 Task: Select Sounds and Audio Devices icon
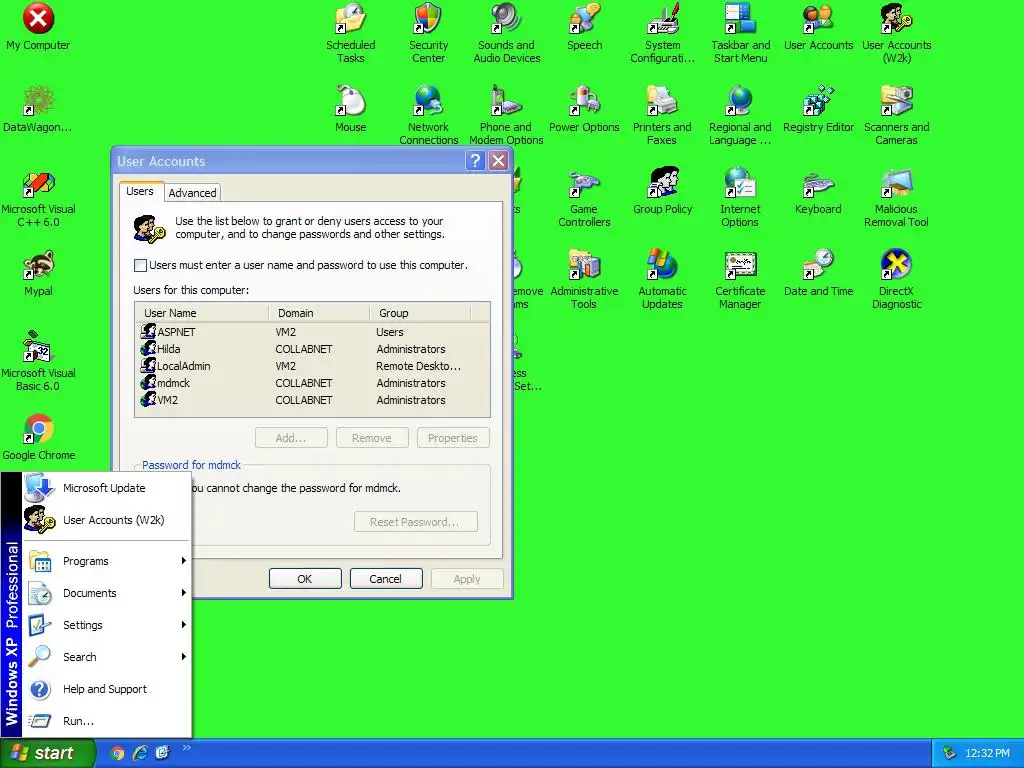tap(506, 33)
